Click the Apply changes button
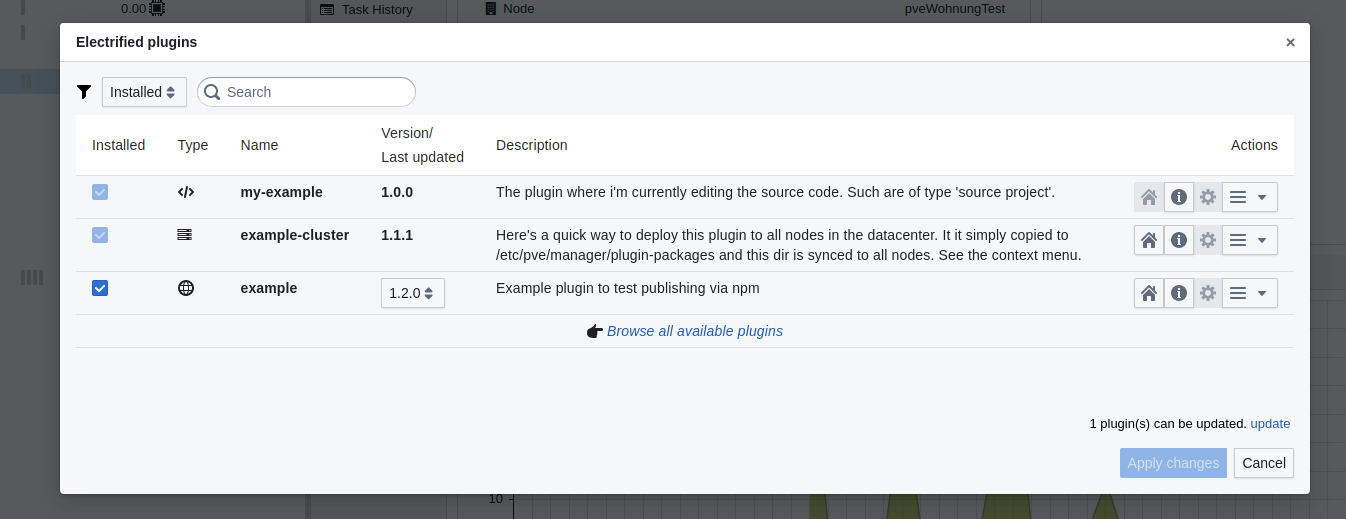The height and width of the screenshot is (519, 1346). [x=1173, y=463]
